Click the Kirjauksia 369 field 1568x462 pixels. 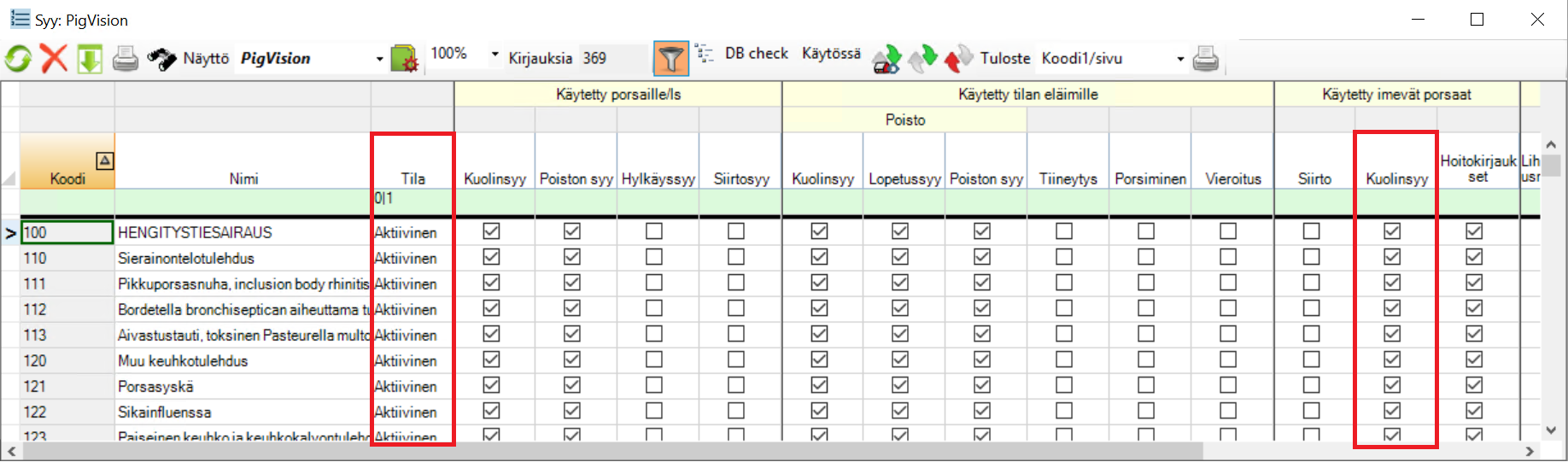point(613,58)
